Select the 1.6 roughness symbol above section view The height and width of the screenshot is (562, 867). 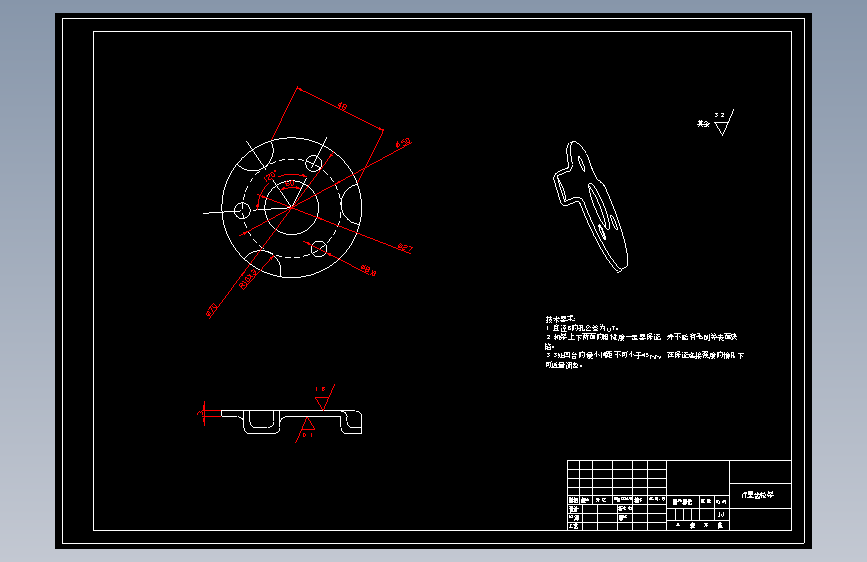323,398
